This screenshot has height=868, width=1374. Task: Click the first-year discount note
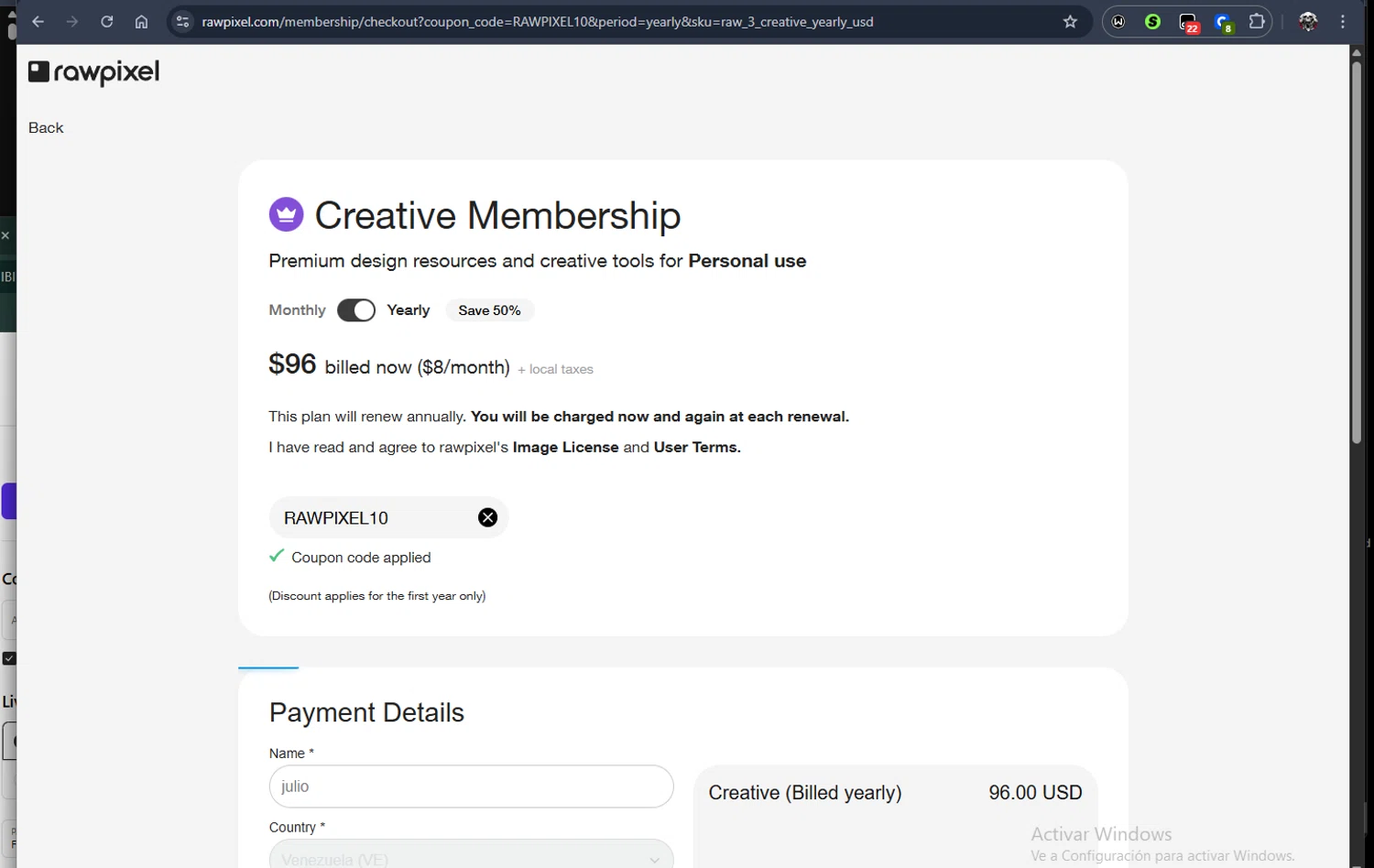pos(376,596)
